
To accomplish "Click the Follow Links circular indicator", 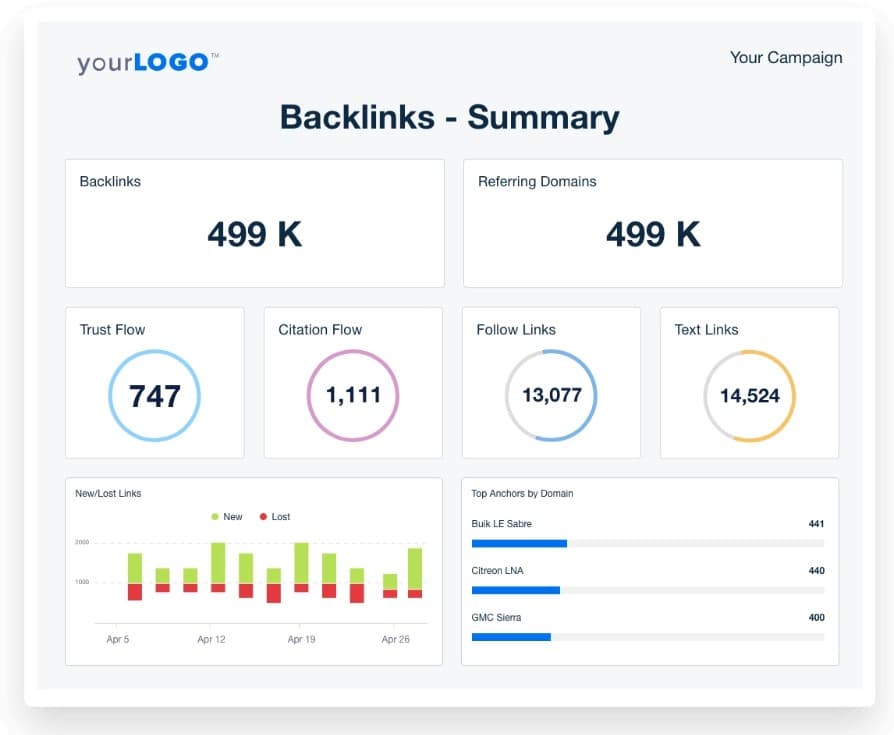I will pyautogui.click(x=551, y=395).
